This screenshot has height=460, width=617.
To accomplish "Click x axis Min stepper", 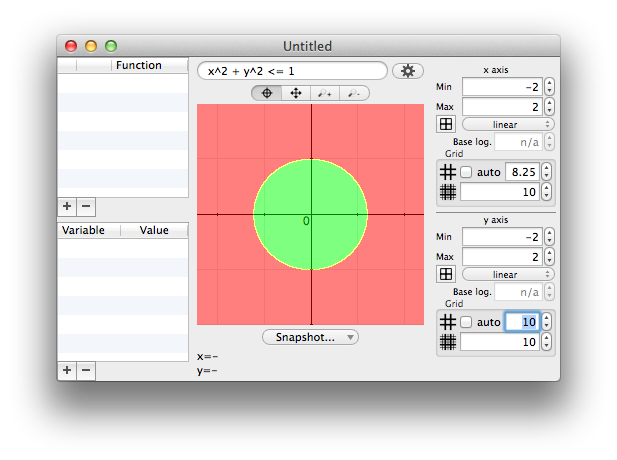I will tap(549, 87).
